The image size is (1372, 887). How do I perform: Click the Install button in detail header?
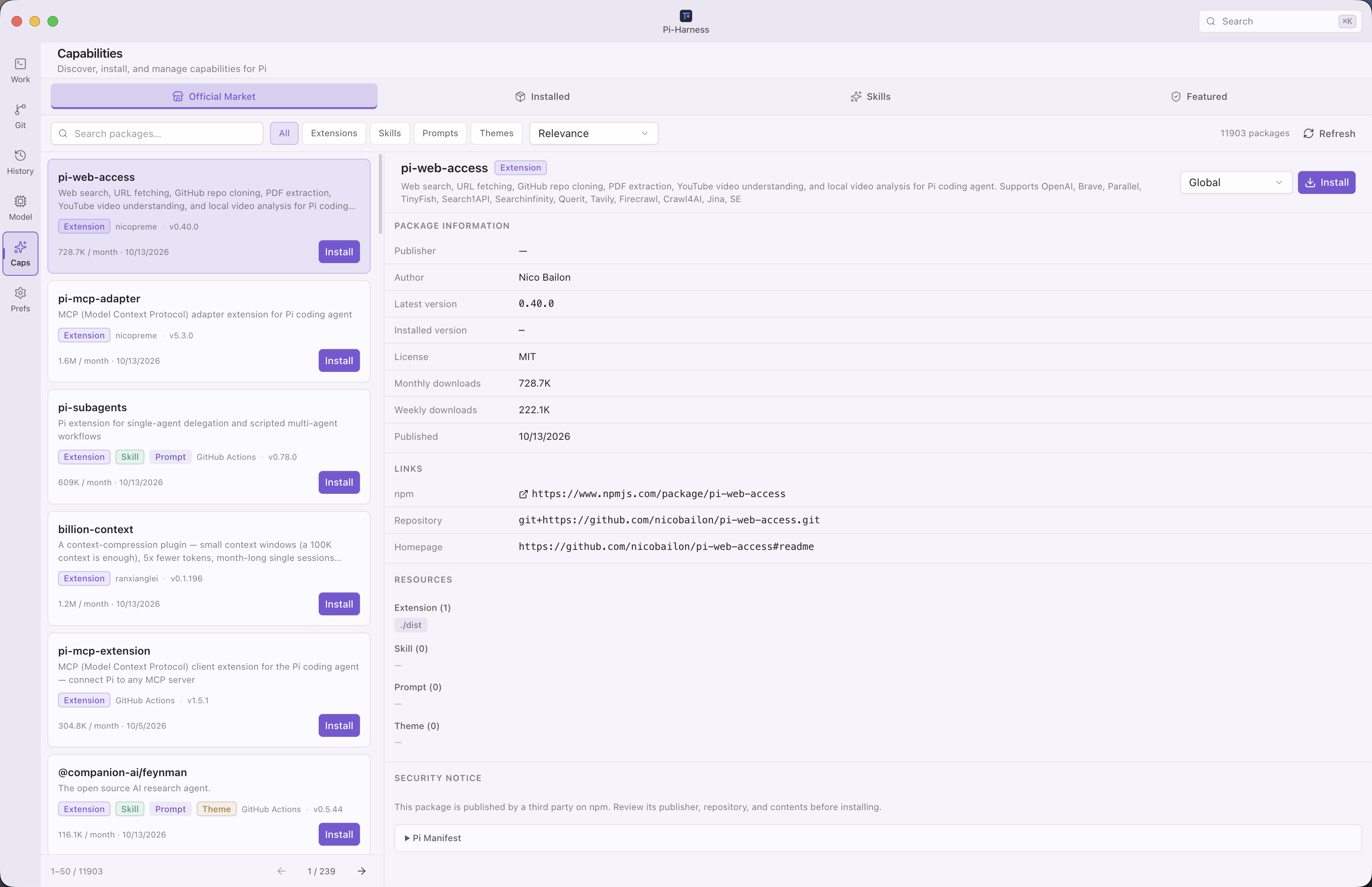point(1327,182)
